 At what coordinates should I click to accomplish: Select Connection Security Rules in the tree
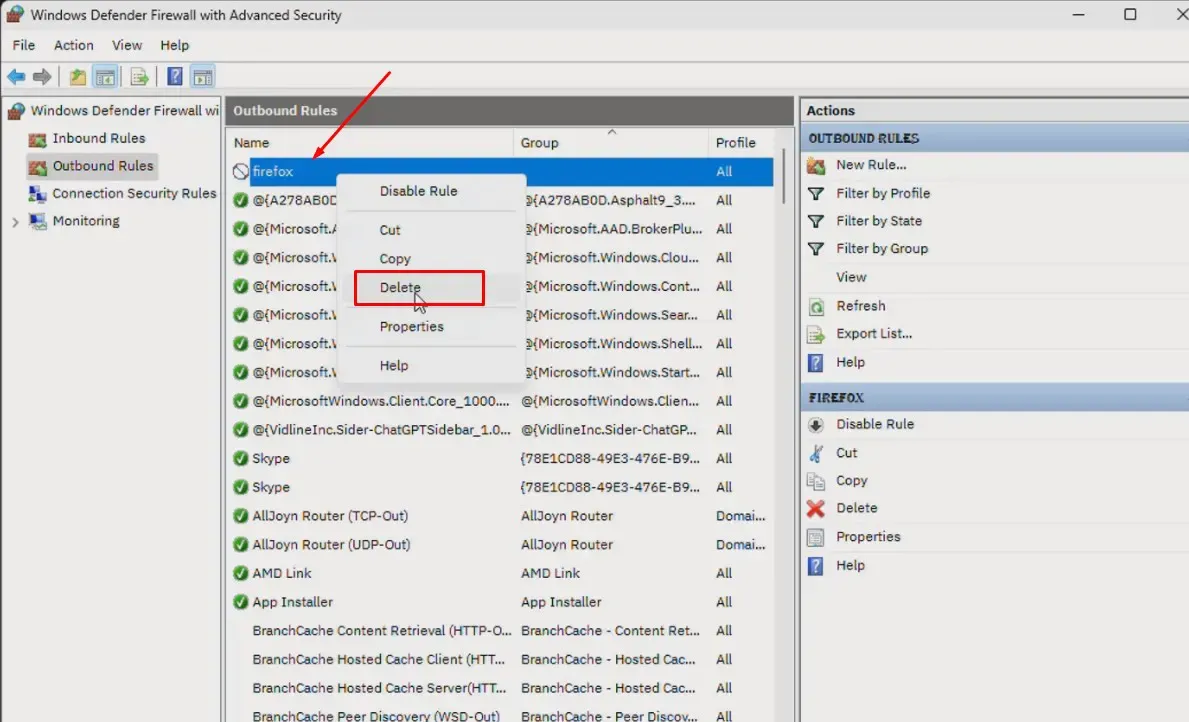click(134, 193)
